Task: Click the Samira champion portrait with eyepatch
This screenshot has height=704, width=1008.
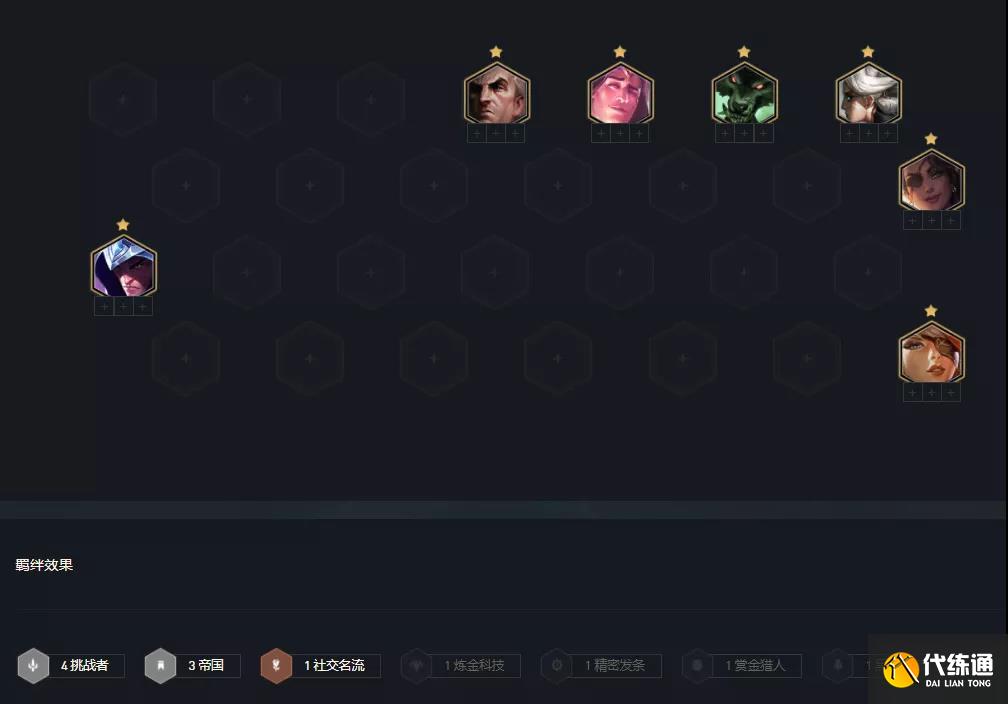Action: pyautogui.click(x=932, y=181)
